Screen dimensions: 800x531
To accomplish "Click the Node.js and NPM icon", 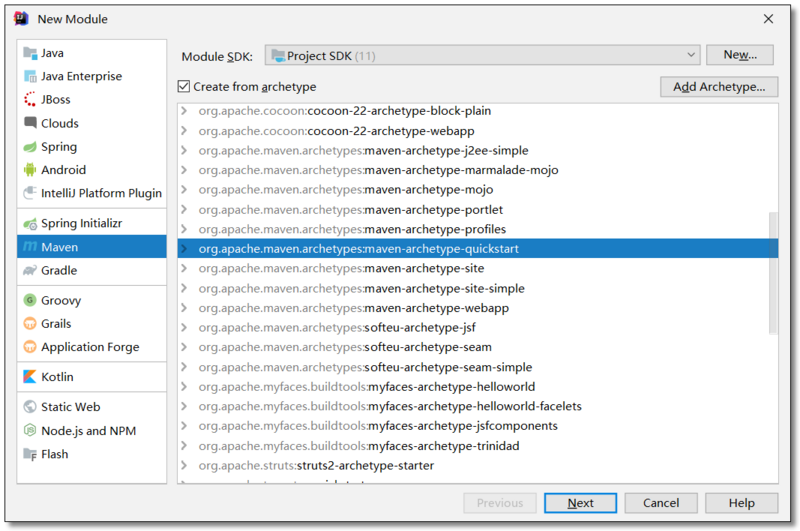I will pos(30,431).
